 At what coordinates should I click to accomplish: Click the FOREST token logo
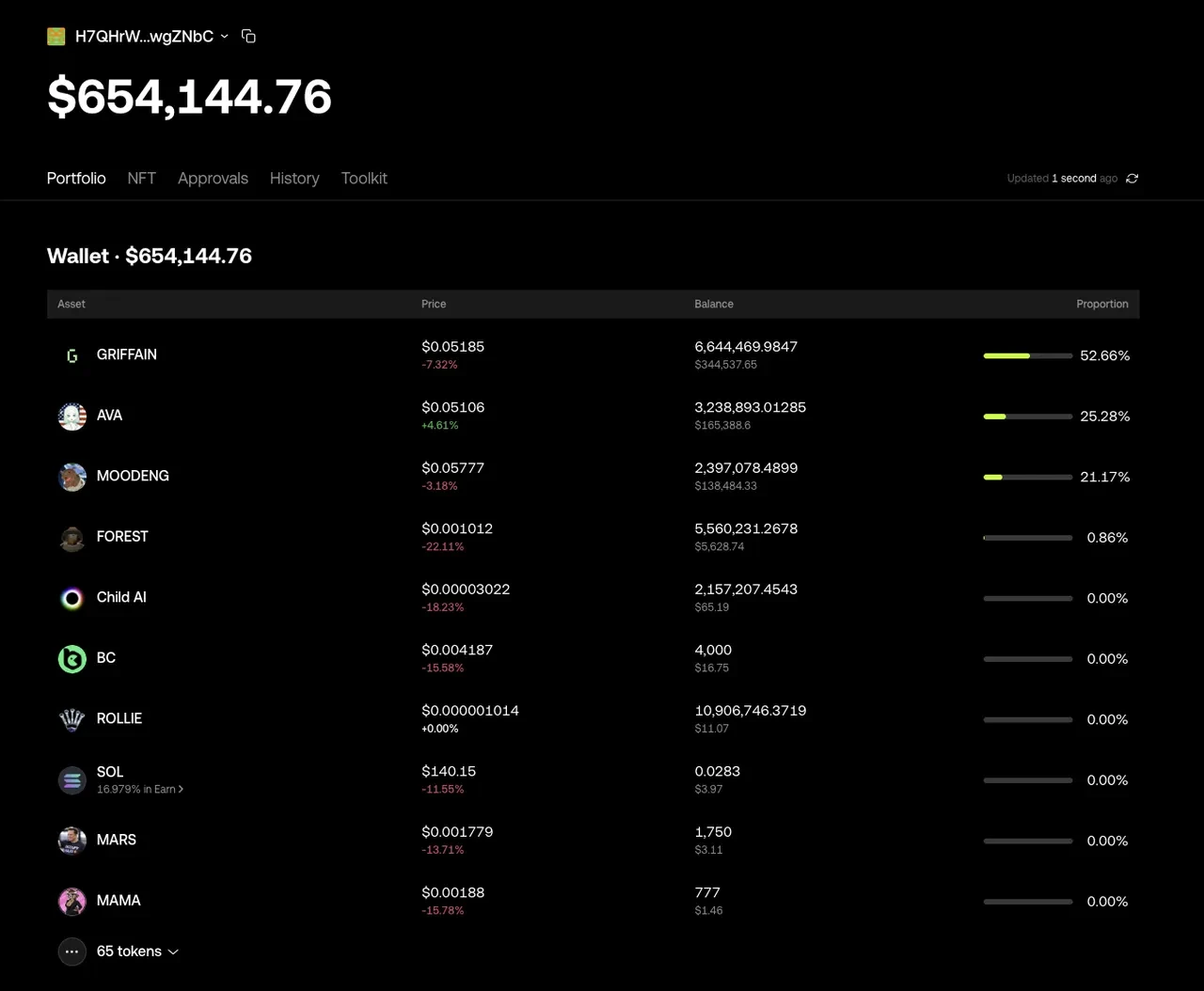[x=72, y=537]
